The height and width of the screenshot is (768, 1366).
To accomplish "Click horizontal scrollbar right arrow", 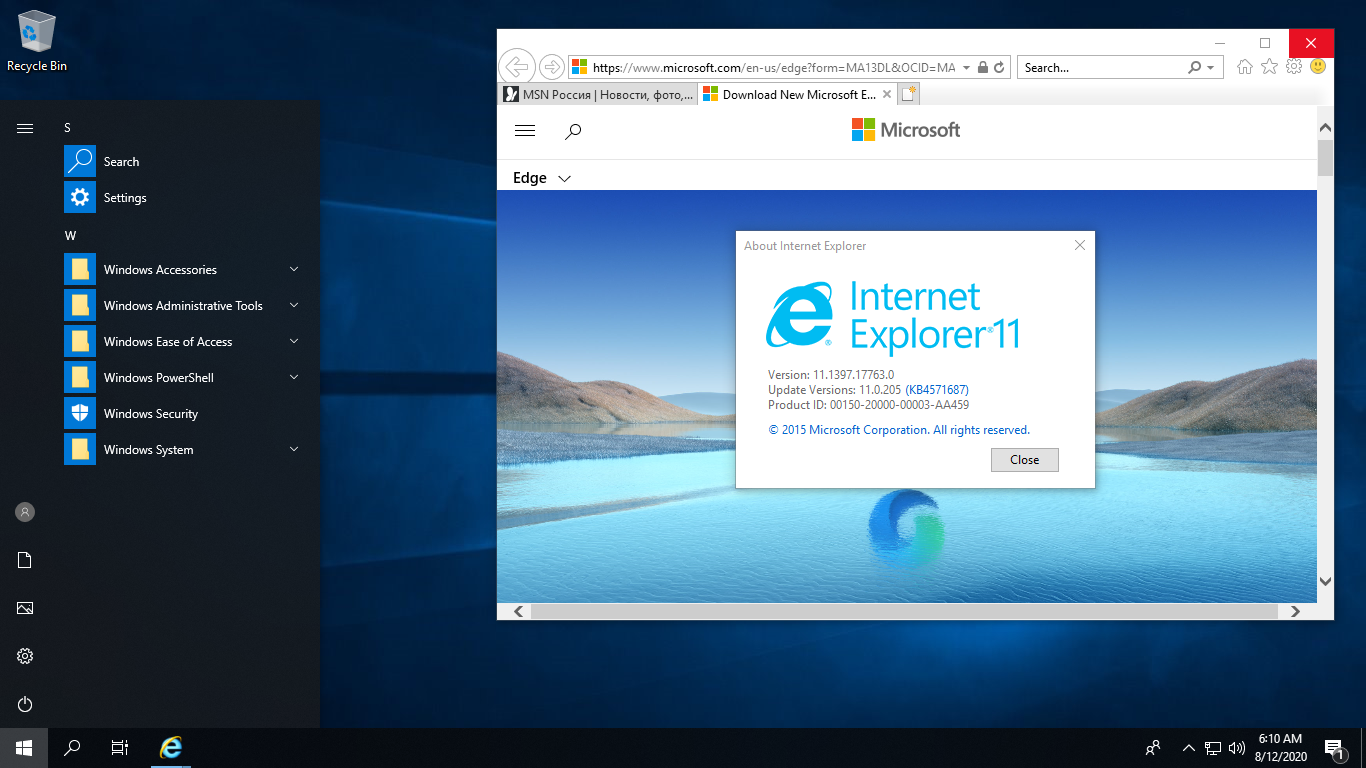I will [1296, 611].
